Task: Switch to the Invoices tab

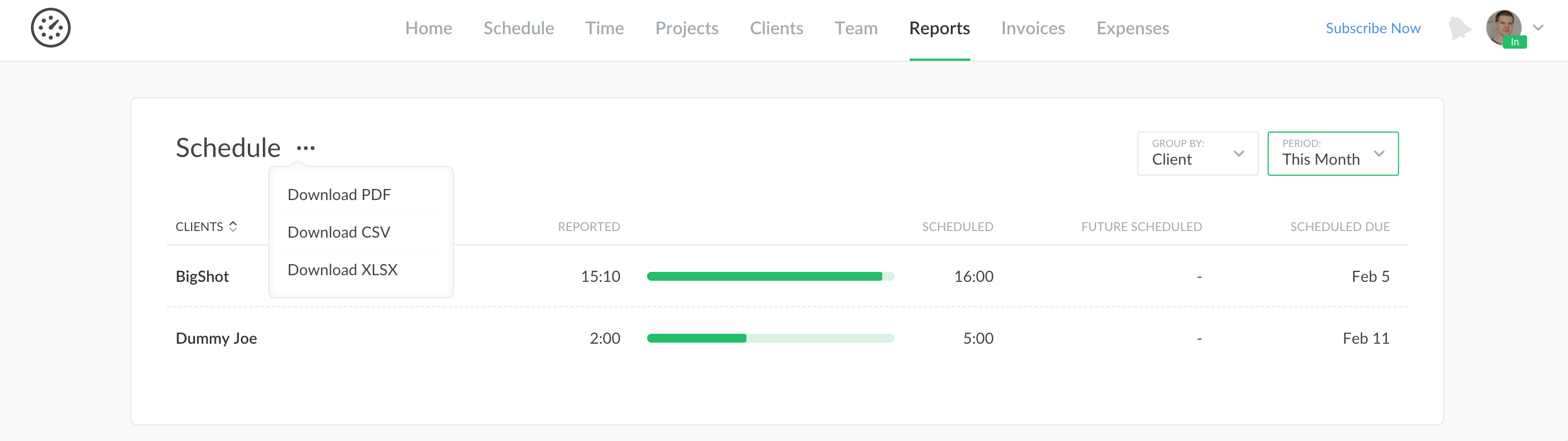Action: point(1032,28)
